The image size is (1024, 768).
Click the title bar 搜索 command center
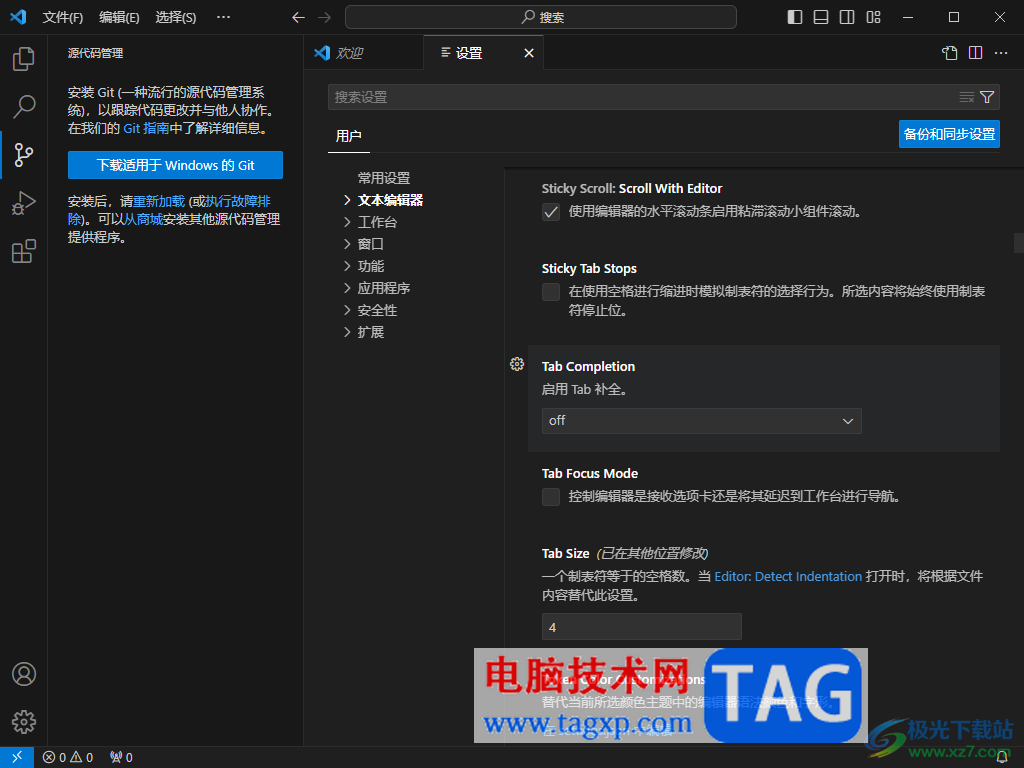[x=541, y=18]
